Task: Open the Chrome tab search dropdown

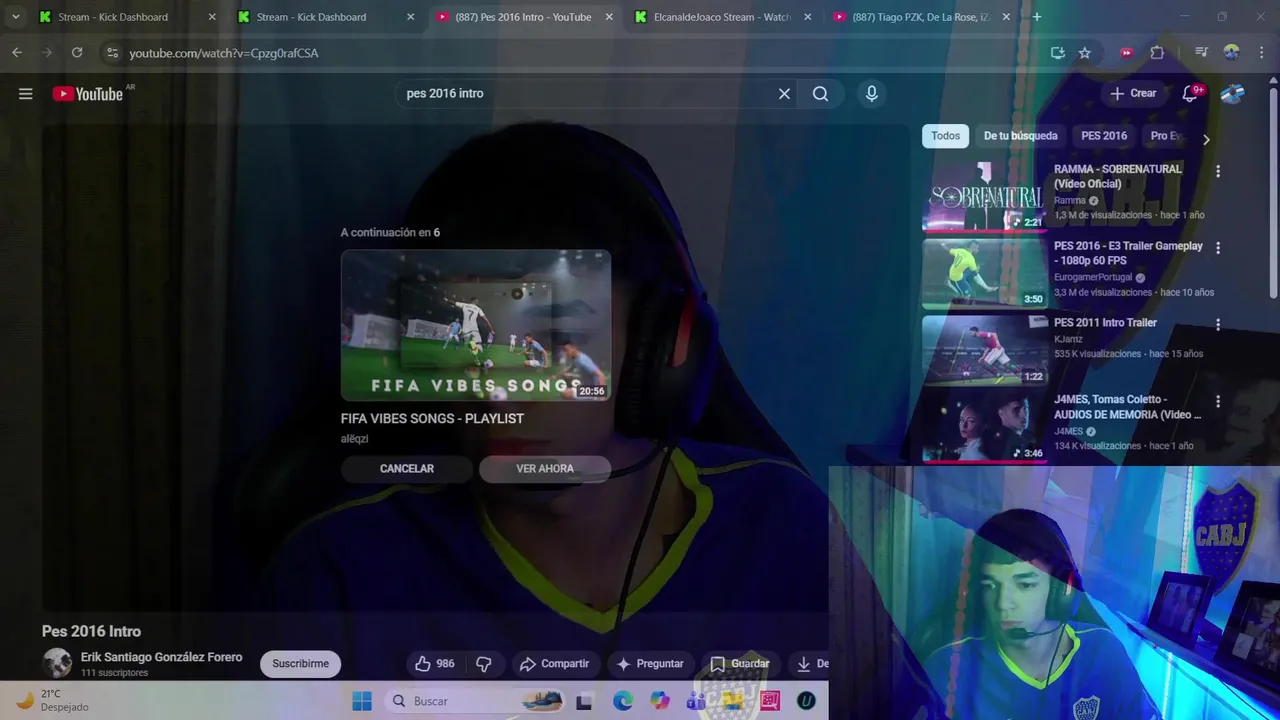Action: 16,17
